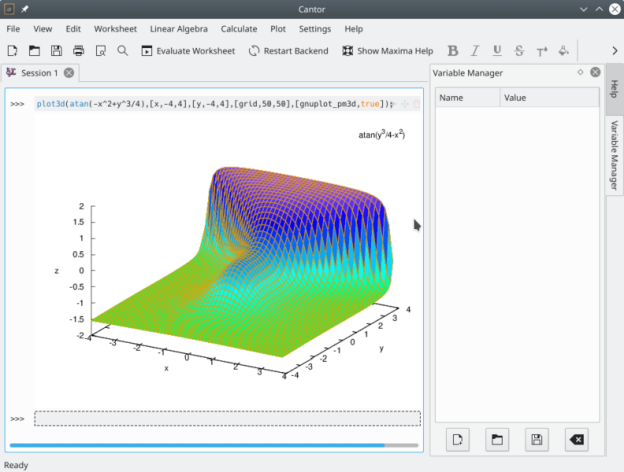The width and height of the screenshot is (624, 472).
Task: Apply strikethrough text formatting
Action: pos(519,50)
